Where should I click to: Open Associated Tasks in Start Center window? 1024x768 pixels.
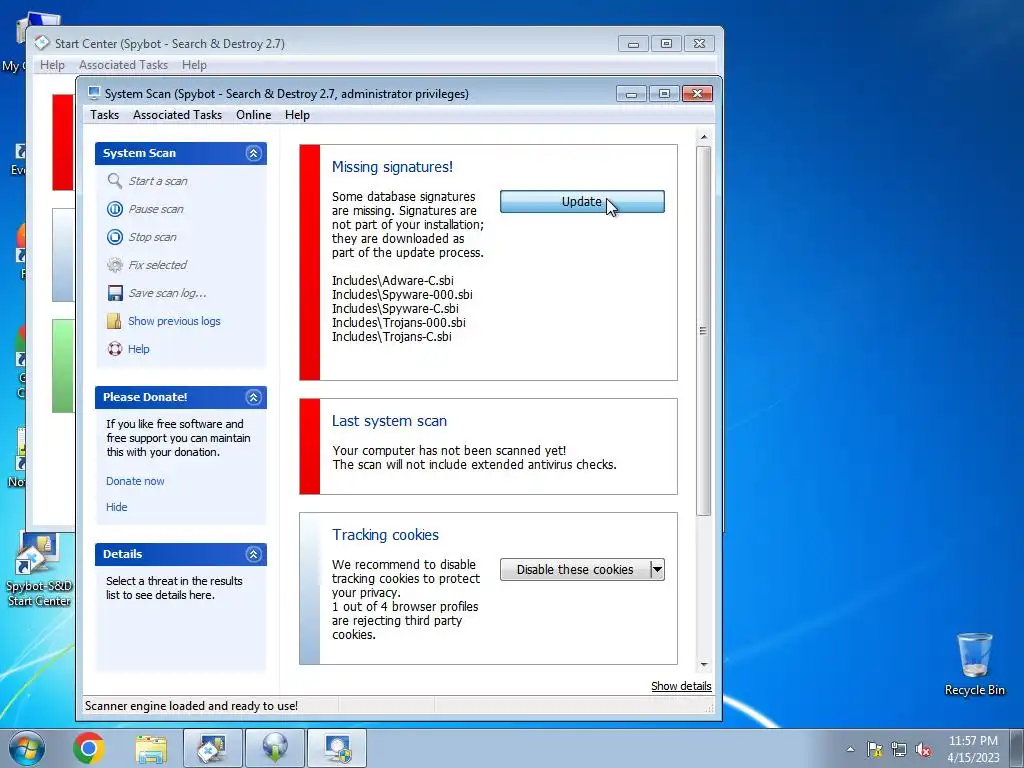[123, 65]
